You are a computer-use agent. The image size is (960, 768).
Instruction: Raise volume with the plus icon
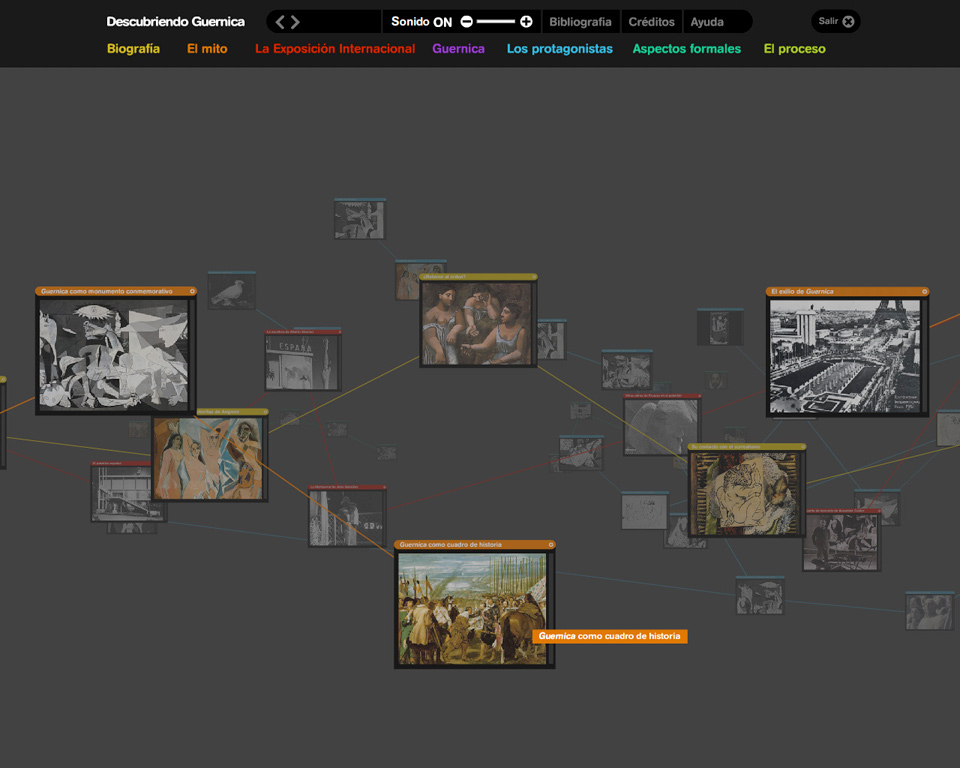point(526,21)
